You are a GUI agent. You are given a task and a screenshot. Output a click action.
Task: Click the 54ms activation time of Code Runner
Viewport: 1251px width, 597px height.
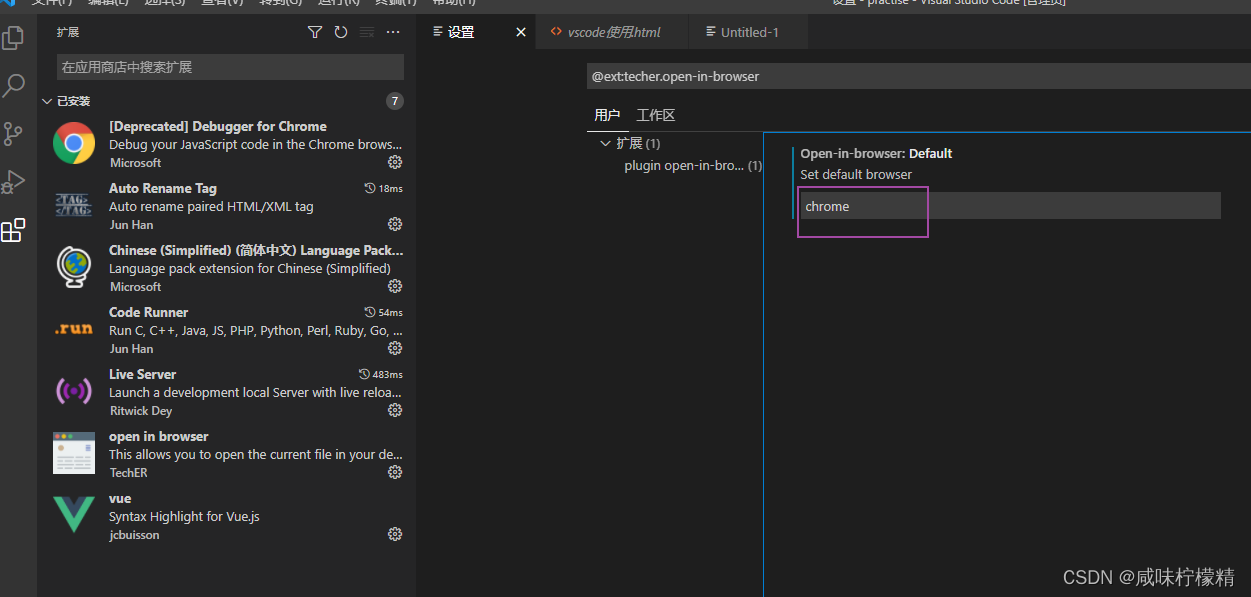click(384, 312)
